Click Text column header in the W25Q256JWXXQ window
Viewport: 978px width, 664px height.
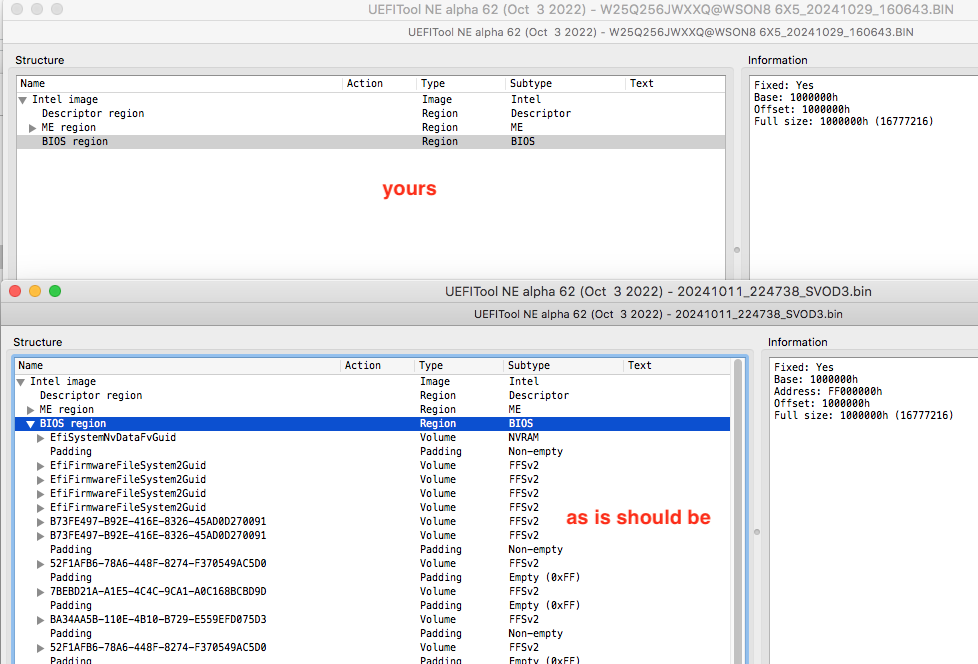(x=675, y=84)
